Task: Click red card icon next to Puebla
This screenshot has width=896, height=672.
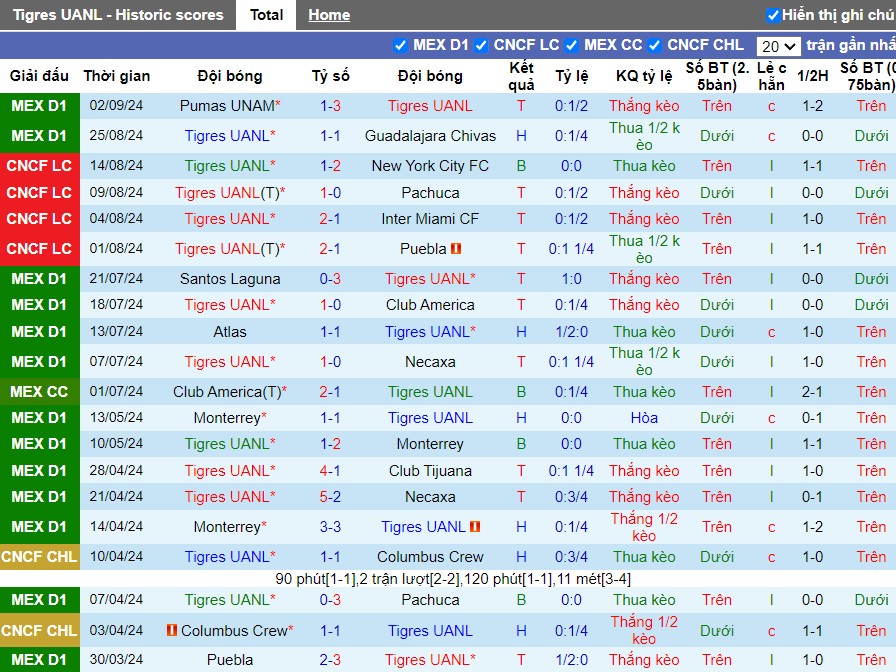Action: click(455, 249)
